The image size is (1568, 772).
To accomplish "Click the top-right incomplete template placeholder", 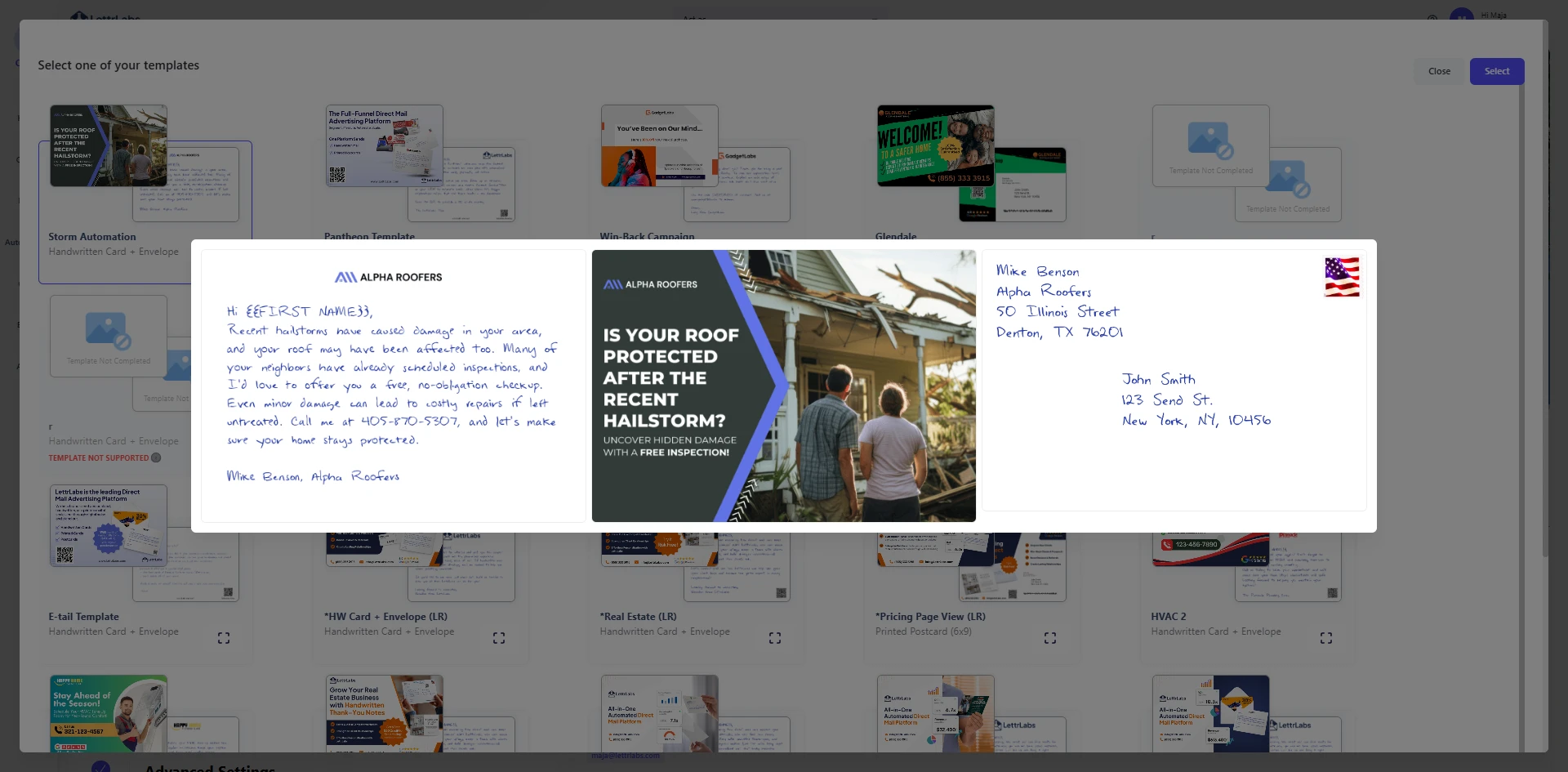I will 1211,145.
